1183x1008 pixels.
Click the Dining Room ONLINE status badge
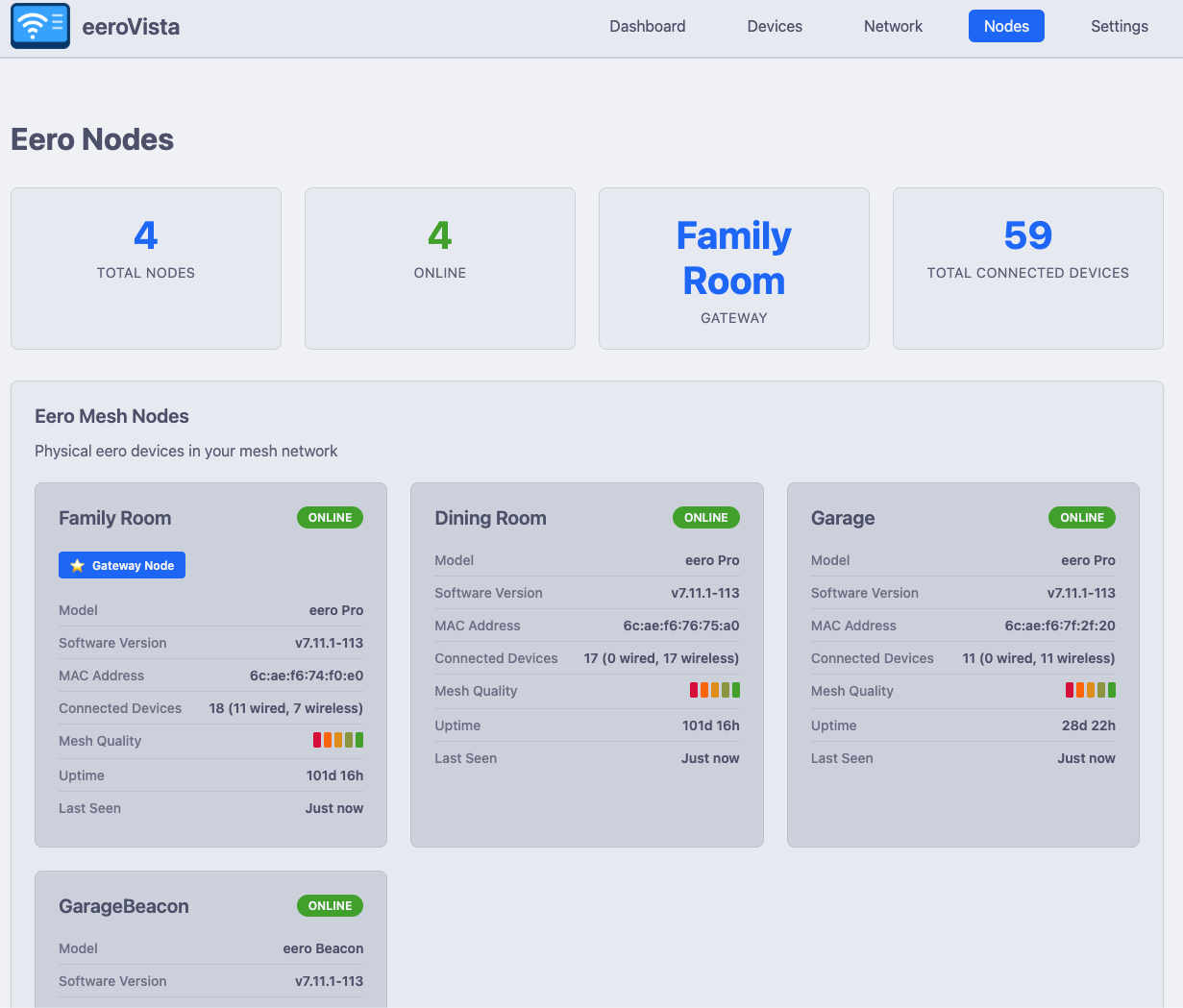tap(705, 518)
